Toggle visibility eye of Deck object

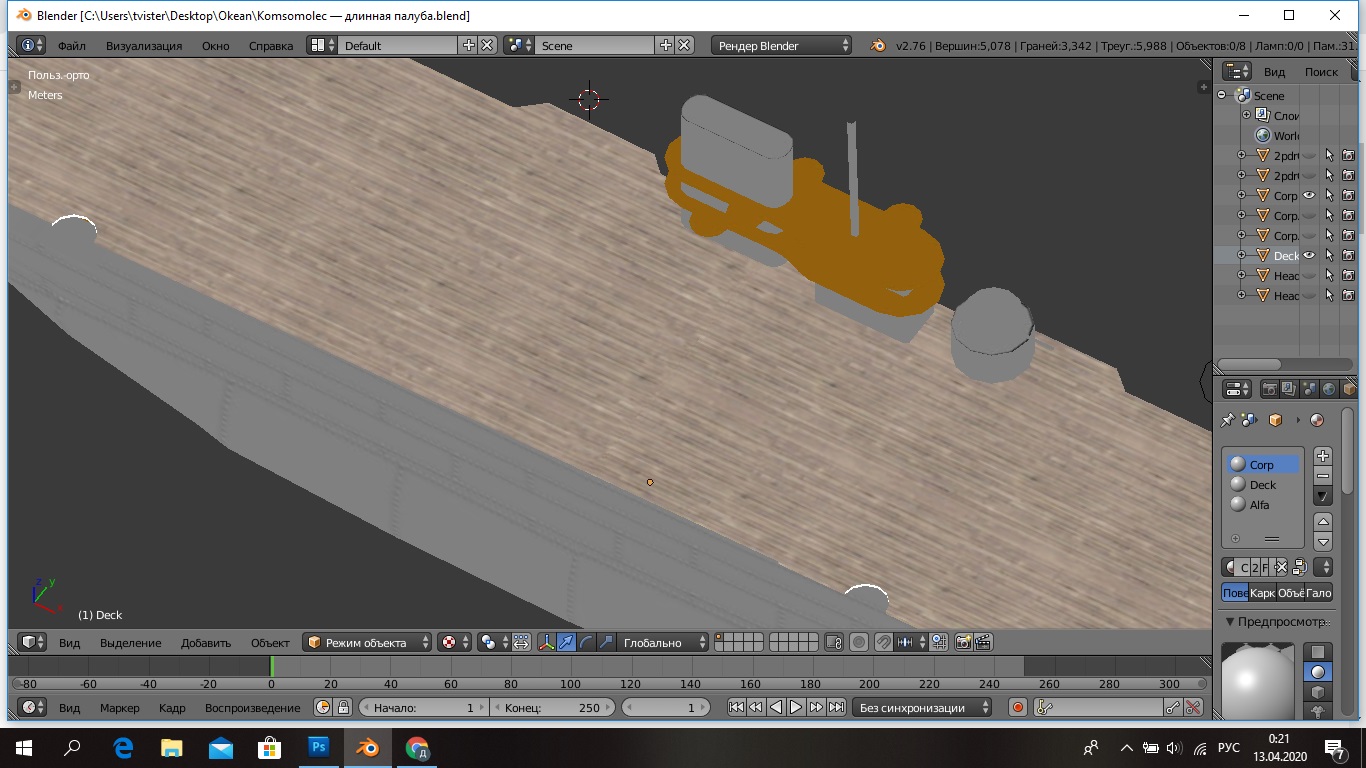(1309, 255)
